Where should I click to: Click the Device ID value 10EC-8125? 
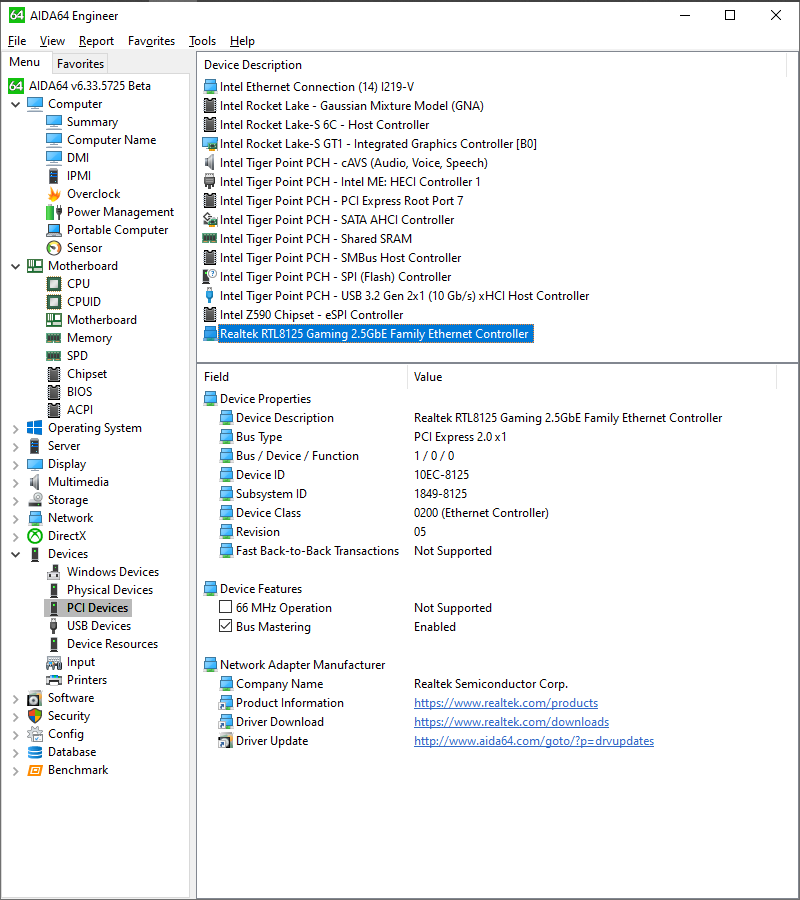pyautogui.click(x=441, y=475)
